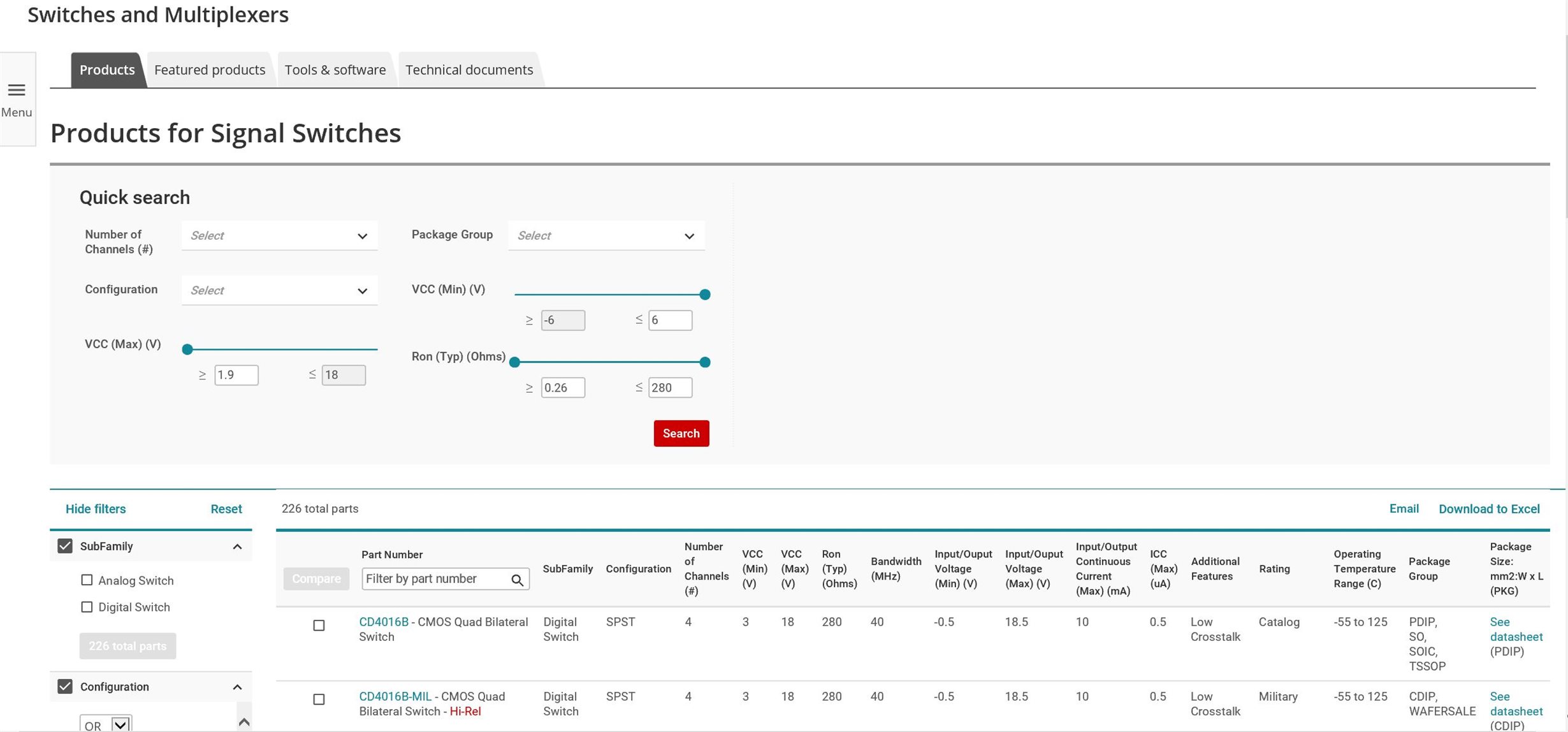Click the red Search button

click(681, 434)
